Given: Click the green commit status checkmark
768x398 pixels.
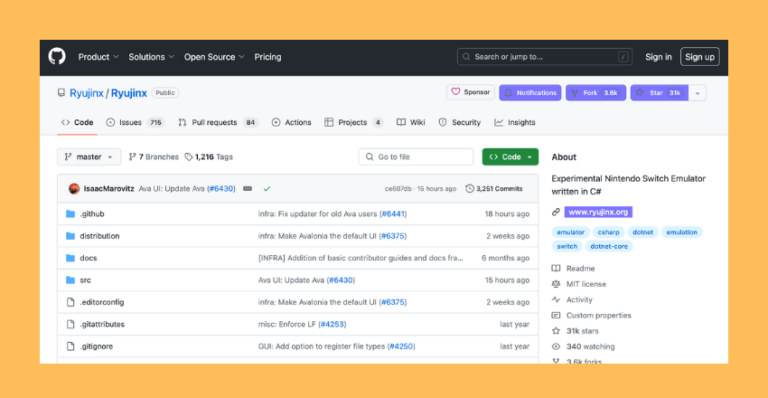Looking at the screenshot, I should click(267, 188).
